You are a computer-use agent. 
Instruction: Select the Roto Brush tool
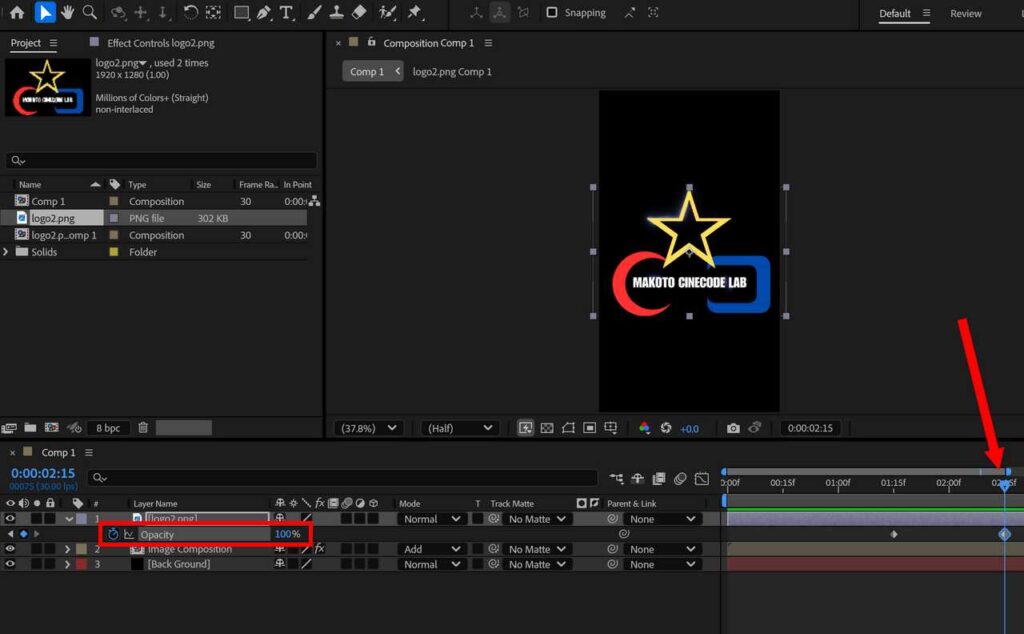pyautogui.click(x=387, y=12)
